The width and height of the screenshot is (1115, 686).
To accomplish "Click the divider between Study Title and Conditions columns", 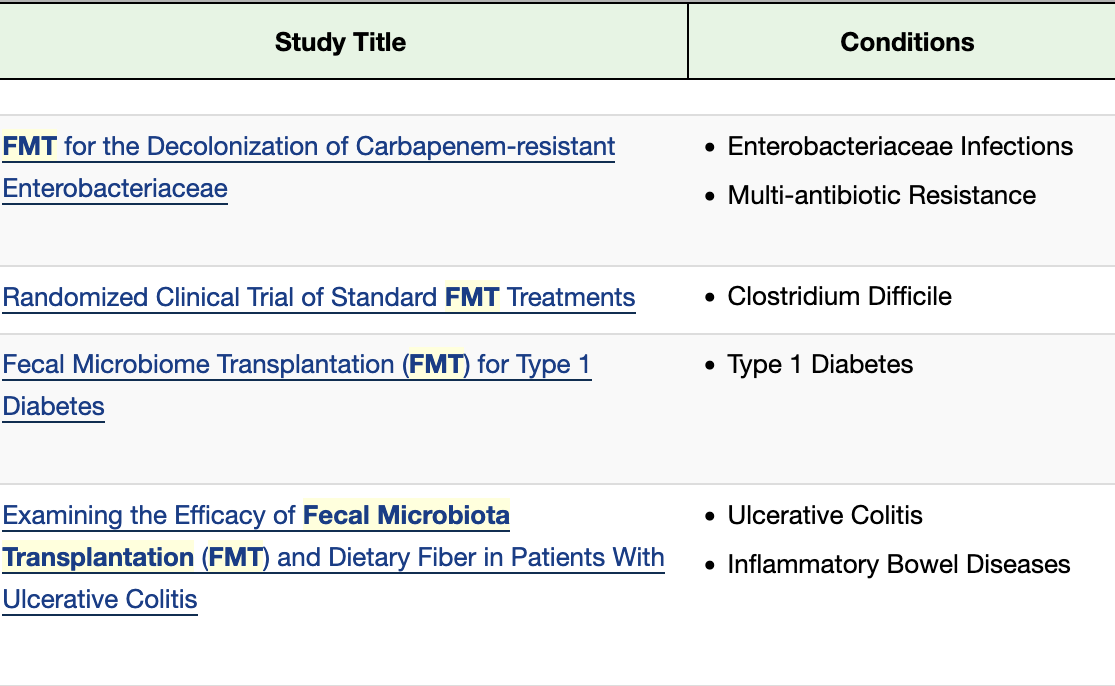I will point(689,42).
